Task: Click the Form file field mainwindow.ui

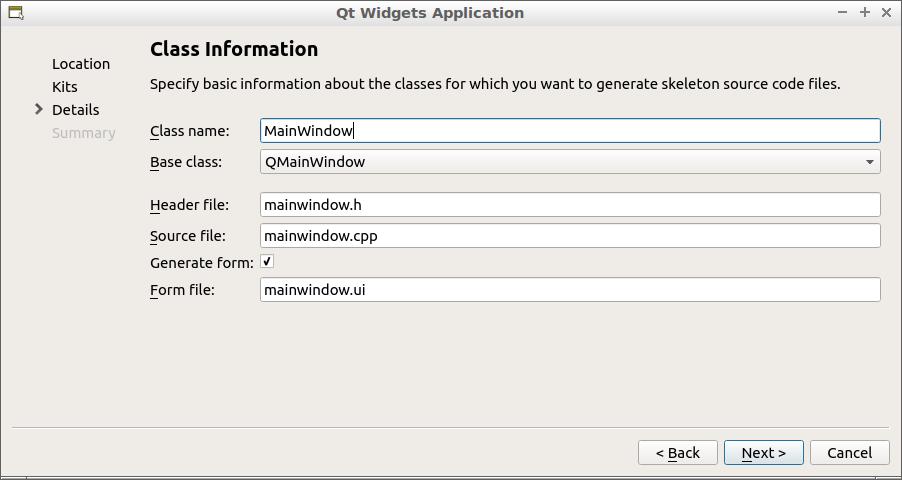Action: click(x=570, y=289)
